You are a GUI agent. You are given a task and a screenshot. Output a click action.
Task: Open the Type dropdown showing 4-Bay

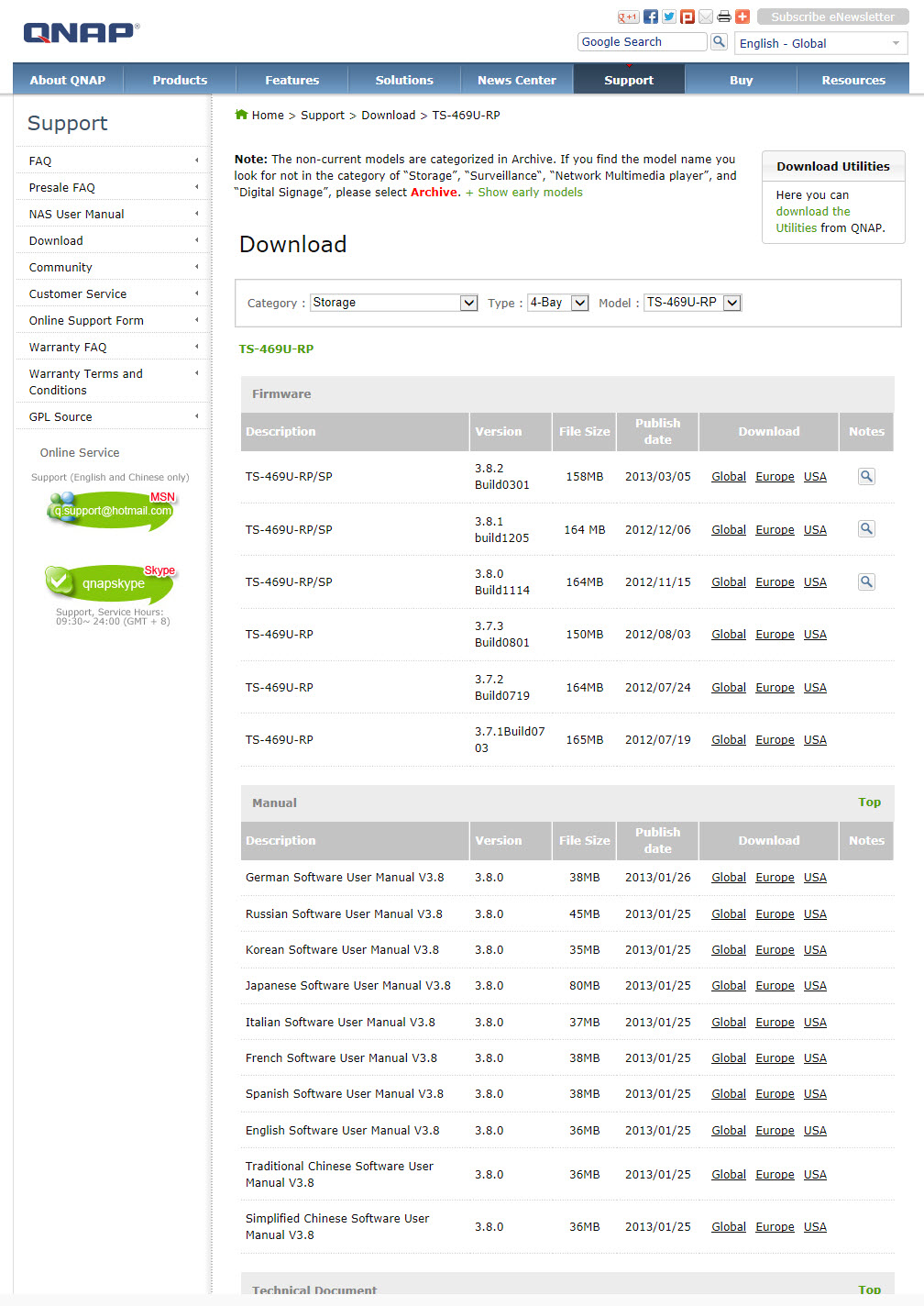(558, 303)
